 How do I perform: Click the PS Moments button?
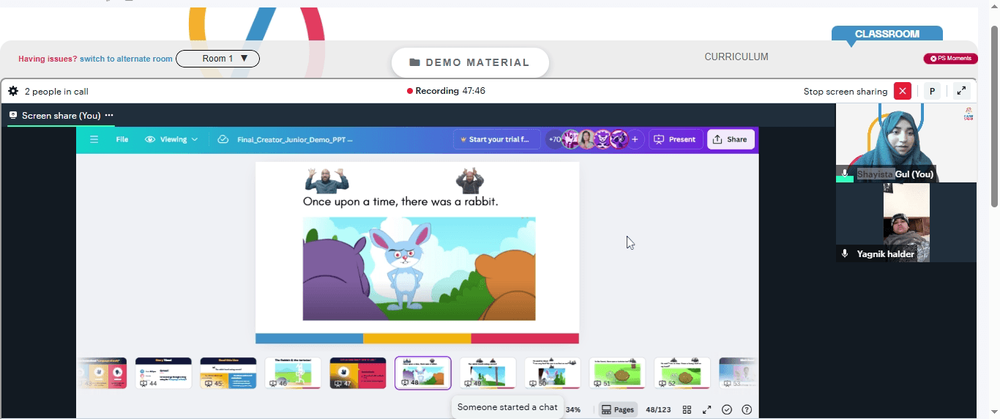[x=950, y=59]
